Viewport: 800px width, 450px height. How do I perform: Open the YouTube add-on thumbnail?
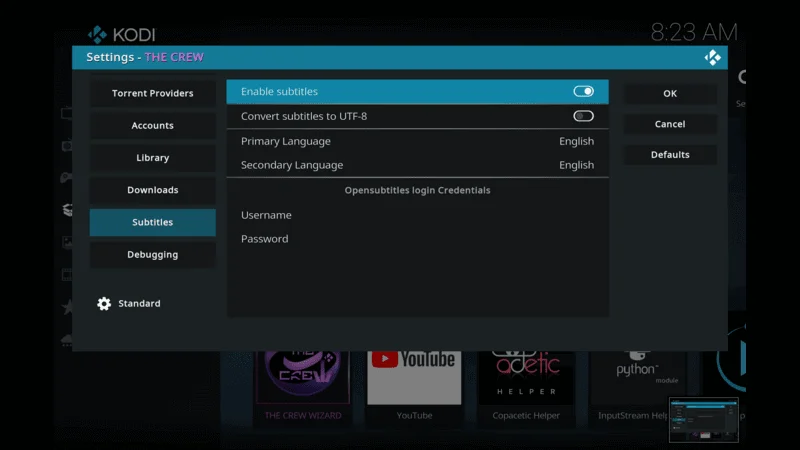[414, 378]
